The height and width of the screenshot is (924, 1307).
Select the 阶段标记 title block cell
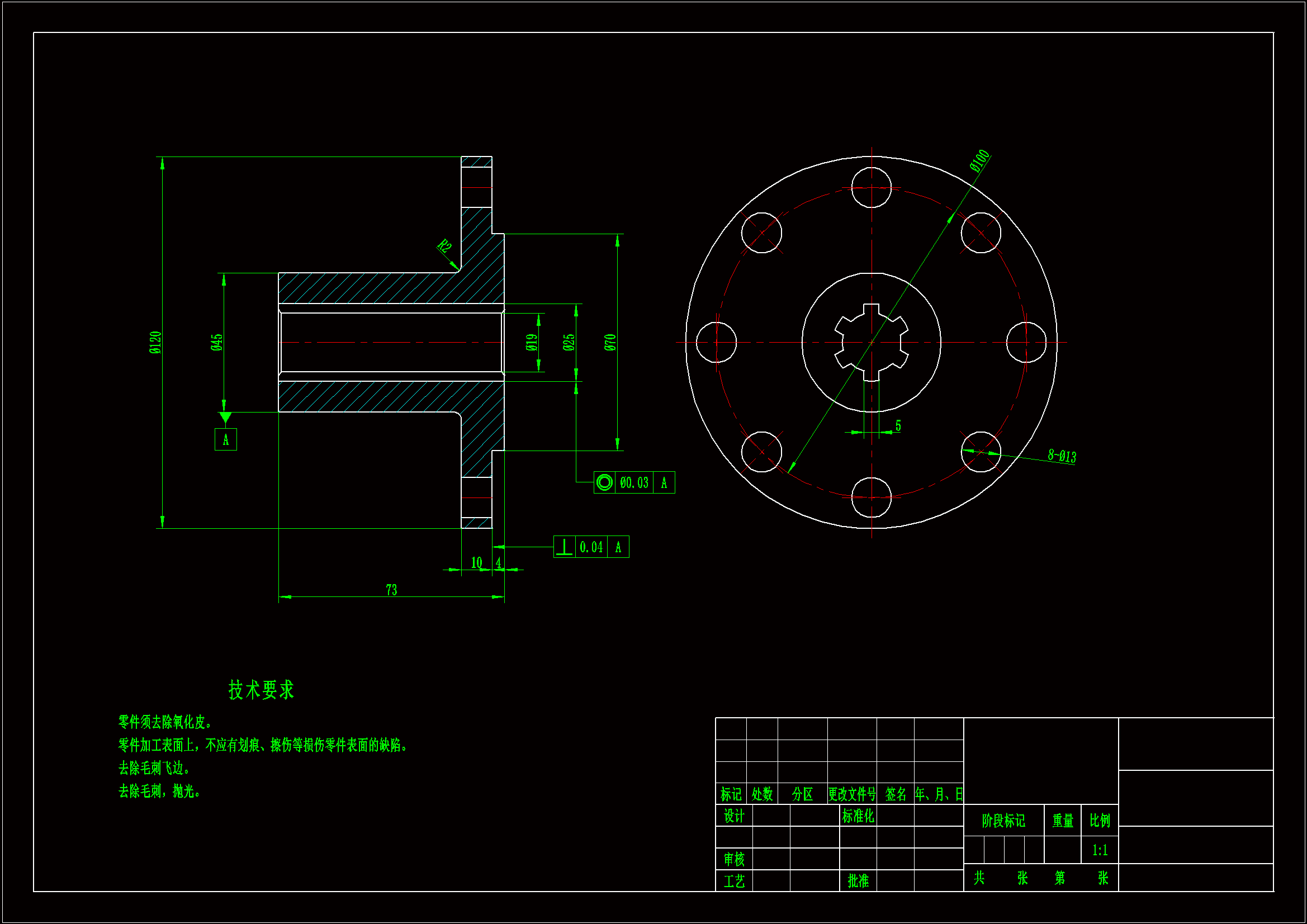(x=1003, y=821)
